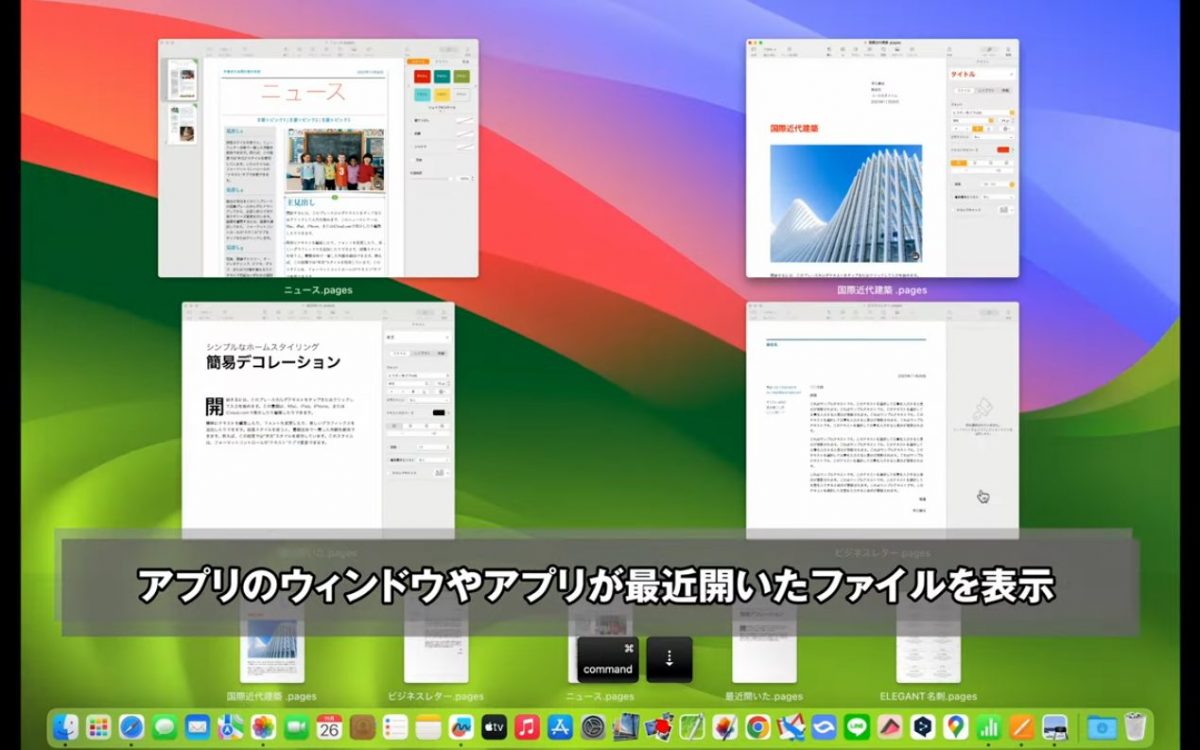This screenshot has height=750, width=1200.
Task: Open Reminders from the Dock
Action: point(395,727)
